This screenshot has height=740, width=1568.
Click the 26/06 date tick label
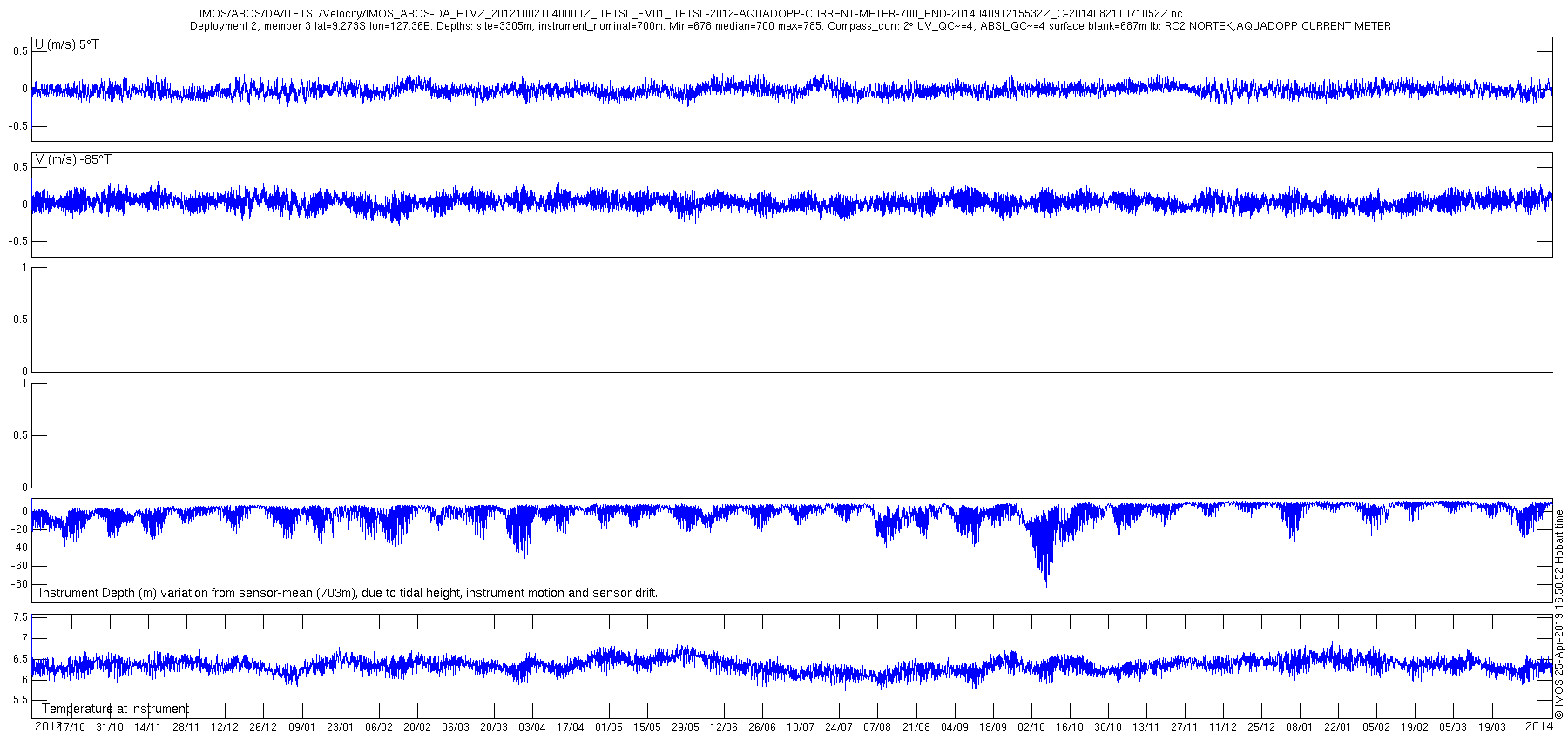[761, 728]
